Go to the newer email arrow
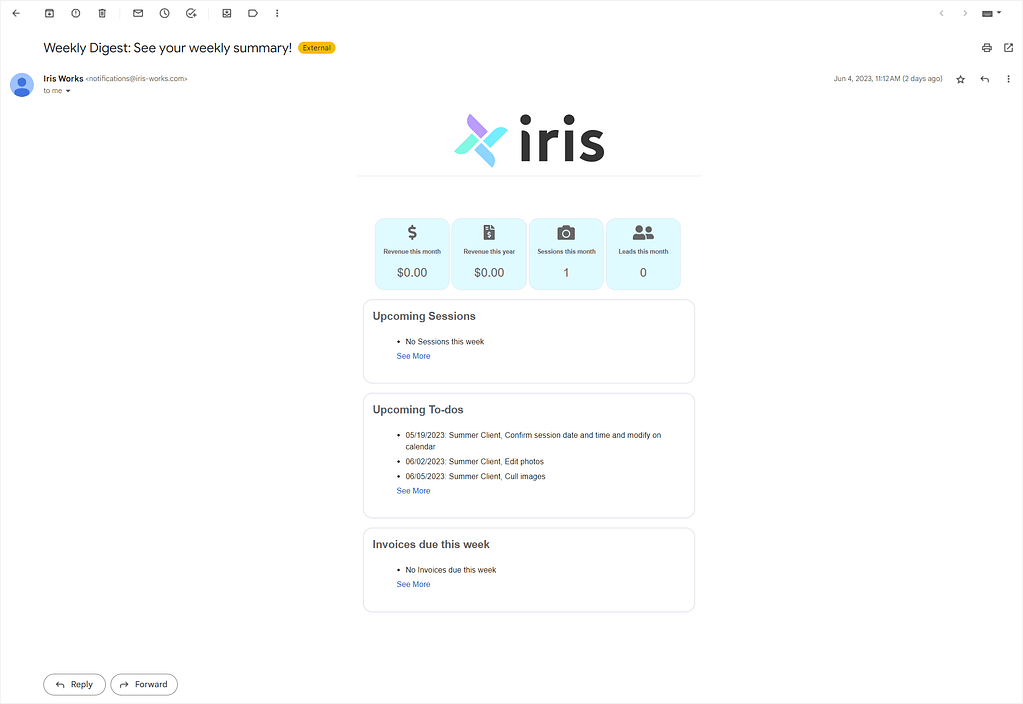The width and height of the screenshot is (1023, 704). (x=941, y=13)
